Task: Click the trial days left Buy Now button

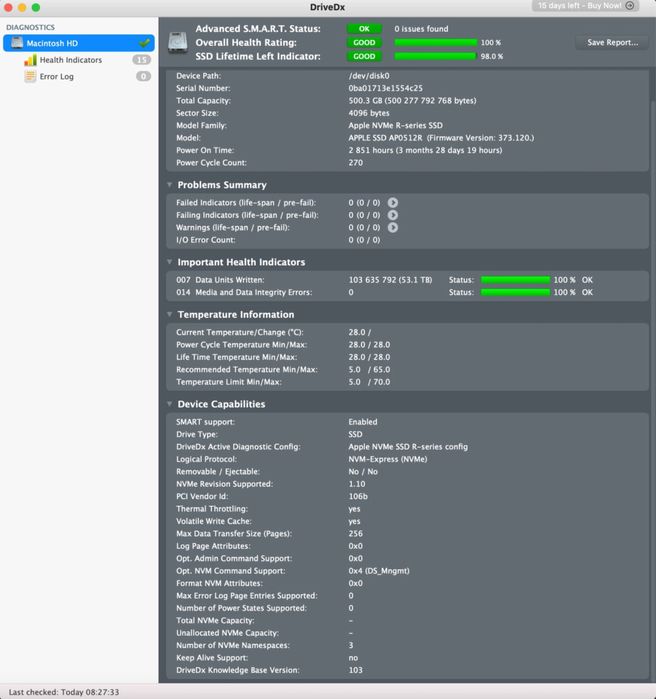Action: click(586, 5)
